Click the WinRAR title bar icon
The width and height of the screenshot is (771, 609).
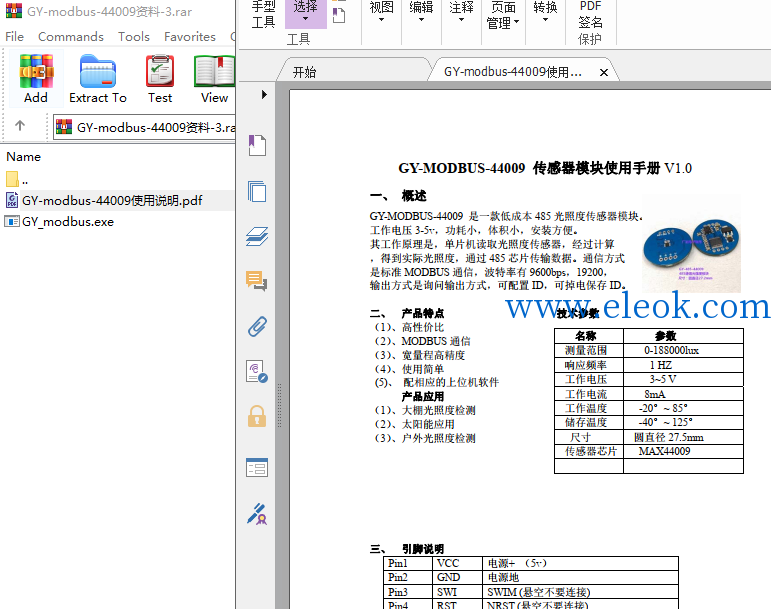14,11
